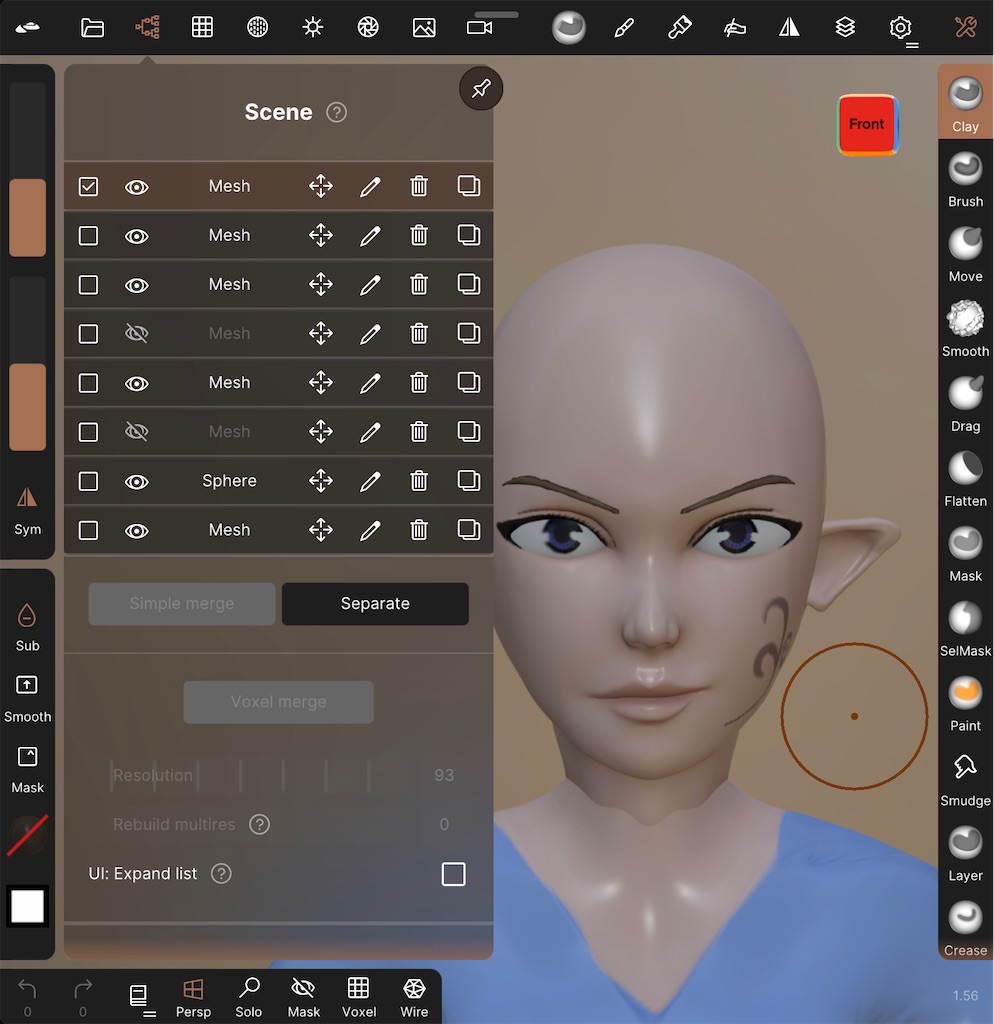
Task: Show the sixth hidden Mesh
Action: pyautogui.click(x=136, y=432)
